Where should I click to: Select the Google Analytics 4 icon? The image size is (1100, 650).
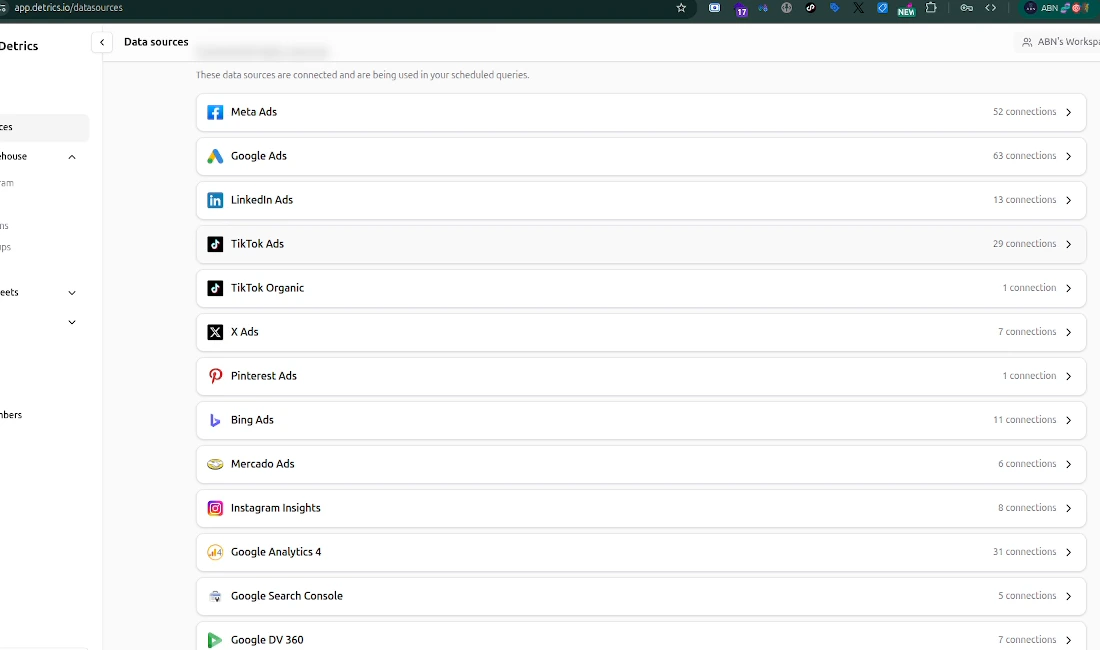pyautogui.click(x=215, y=552)
